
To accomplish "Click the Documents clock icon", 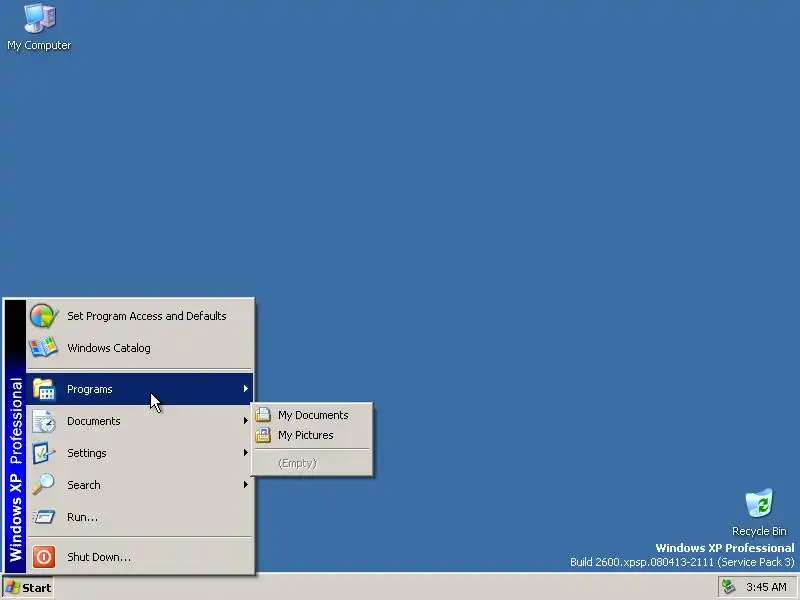I will pyautogui.click(x=44, y=421).
